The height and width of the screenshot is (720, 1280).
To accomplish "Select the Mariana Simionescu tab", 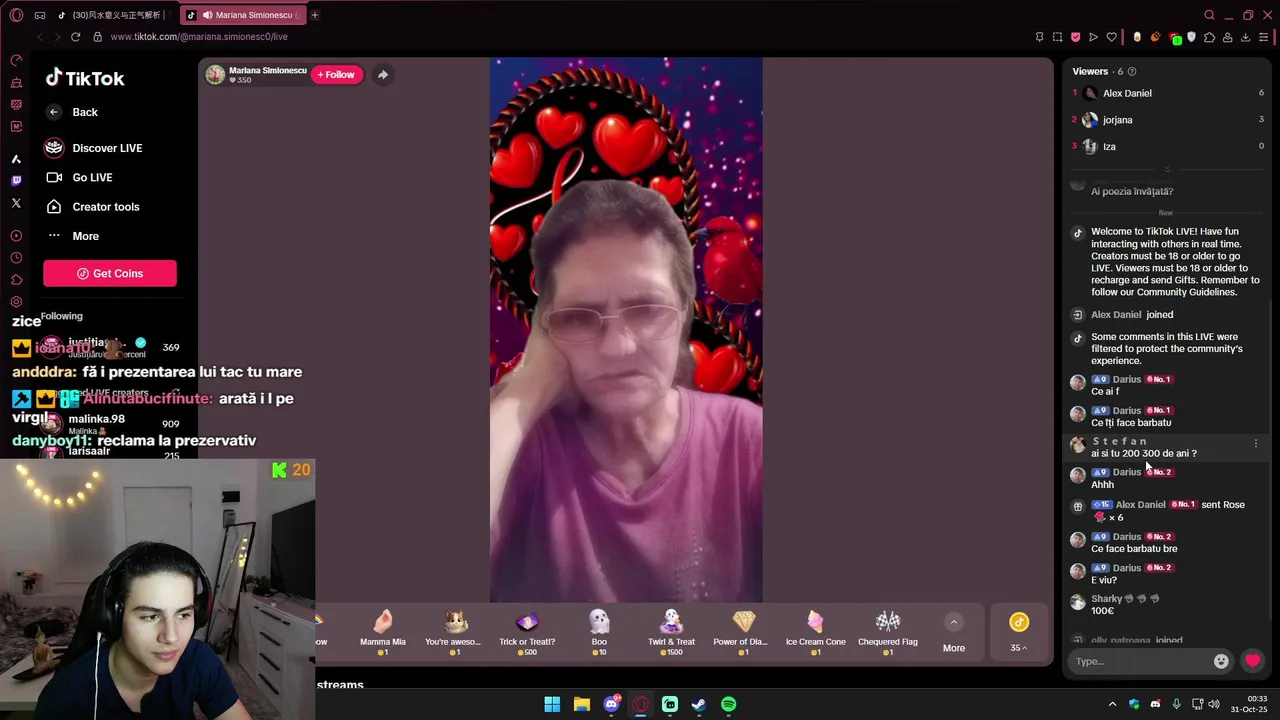I will tap(243, 15).
